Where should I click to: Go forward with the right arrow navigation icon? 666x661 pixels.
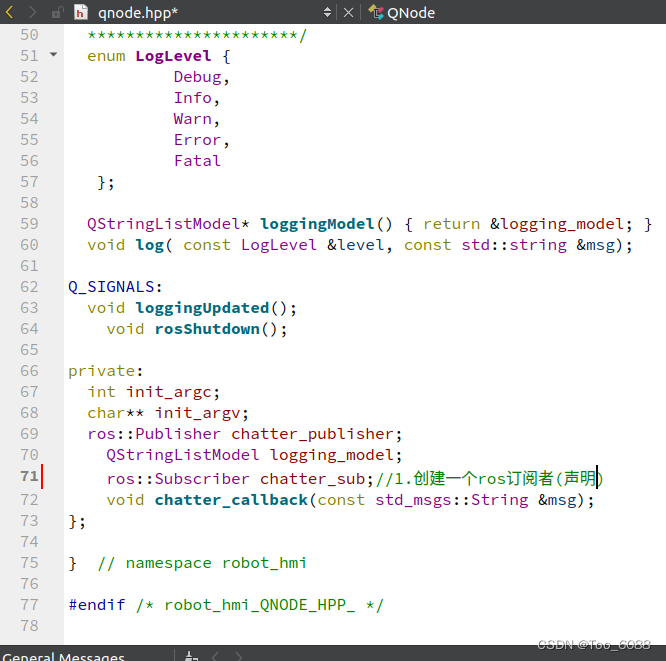pos(32,12)
